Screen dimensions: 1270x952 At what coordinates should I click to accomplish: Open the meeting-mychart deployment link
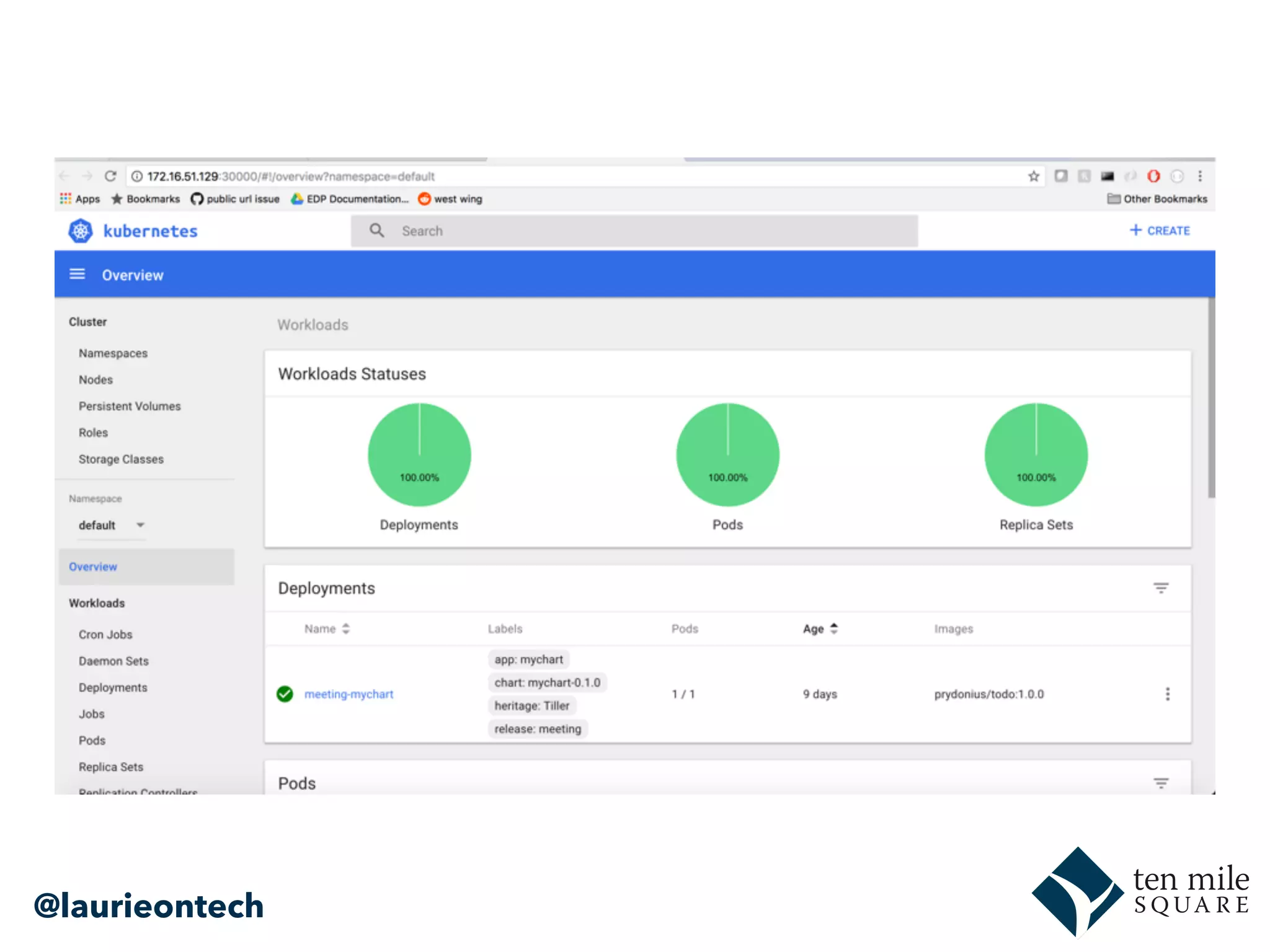tap(349, 694)
